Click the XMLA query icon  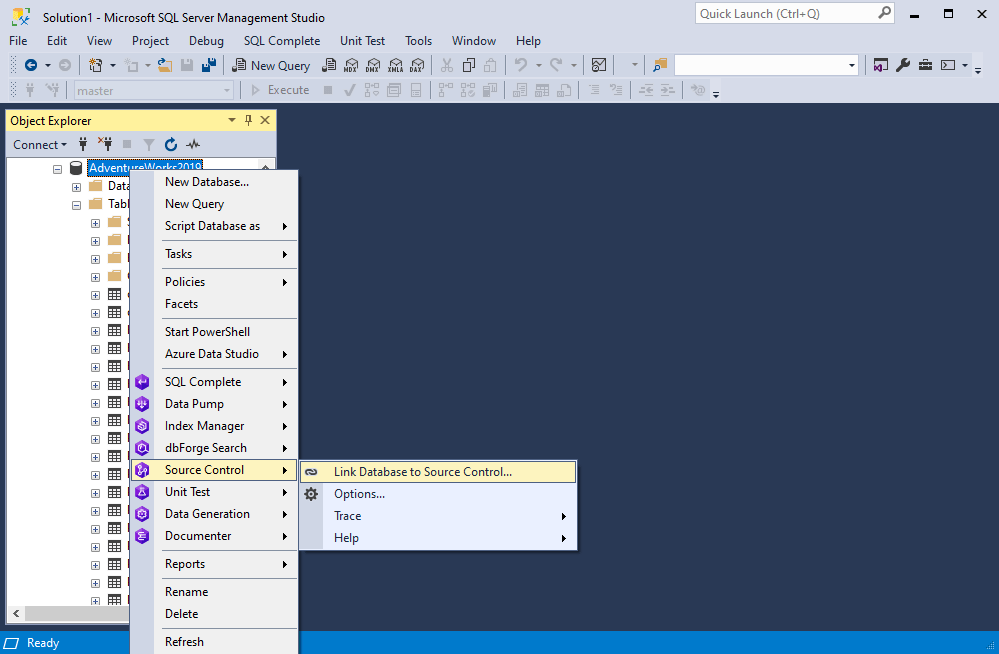(x=395, y=65)
